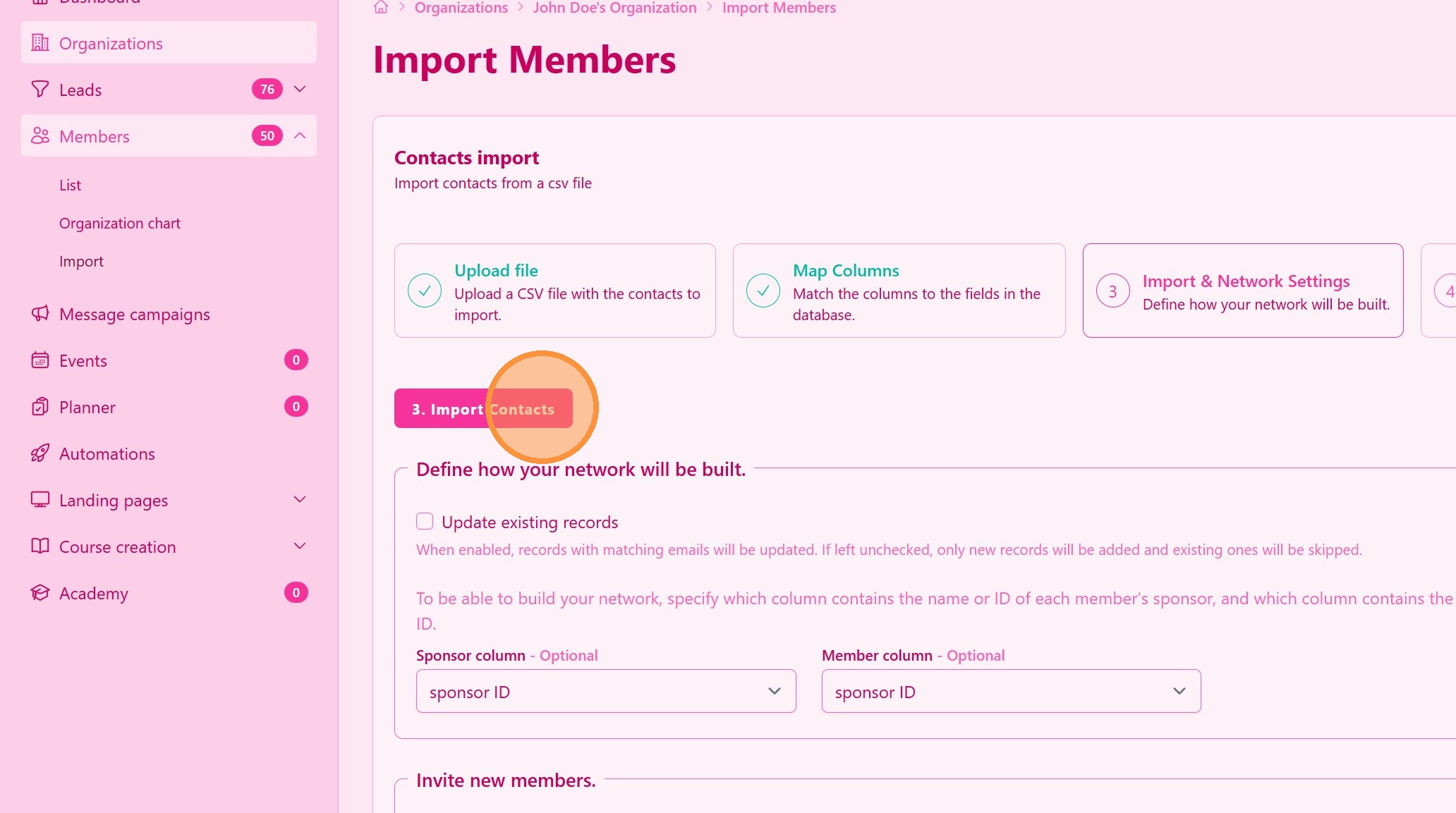This screenshot has height=813, width=1456.
Task: Click the Organizations building icon
Action: point(40,43)
